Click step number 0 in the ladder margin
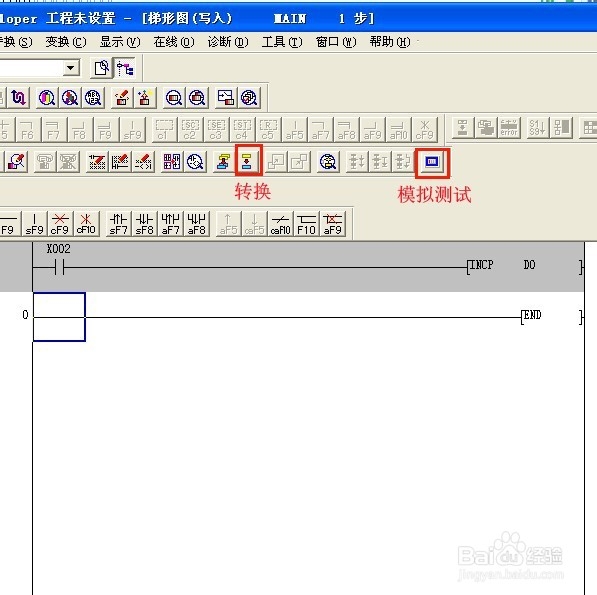Image resolution: width=597 pixels, height=595 pixels. click(x=25, y=315)
